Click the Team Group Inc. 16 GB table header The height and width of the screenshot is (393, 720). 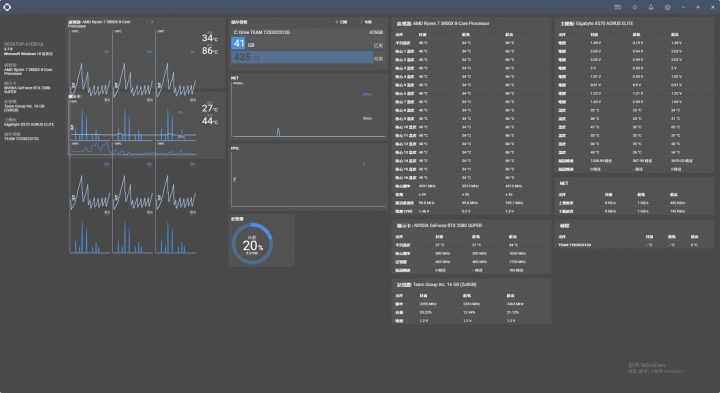[x=437, y=284]
